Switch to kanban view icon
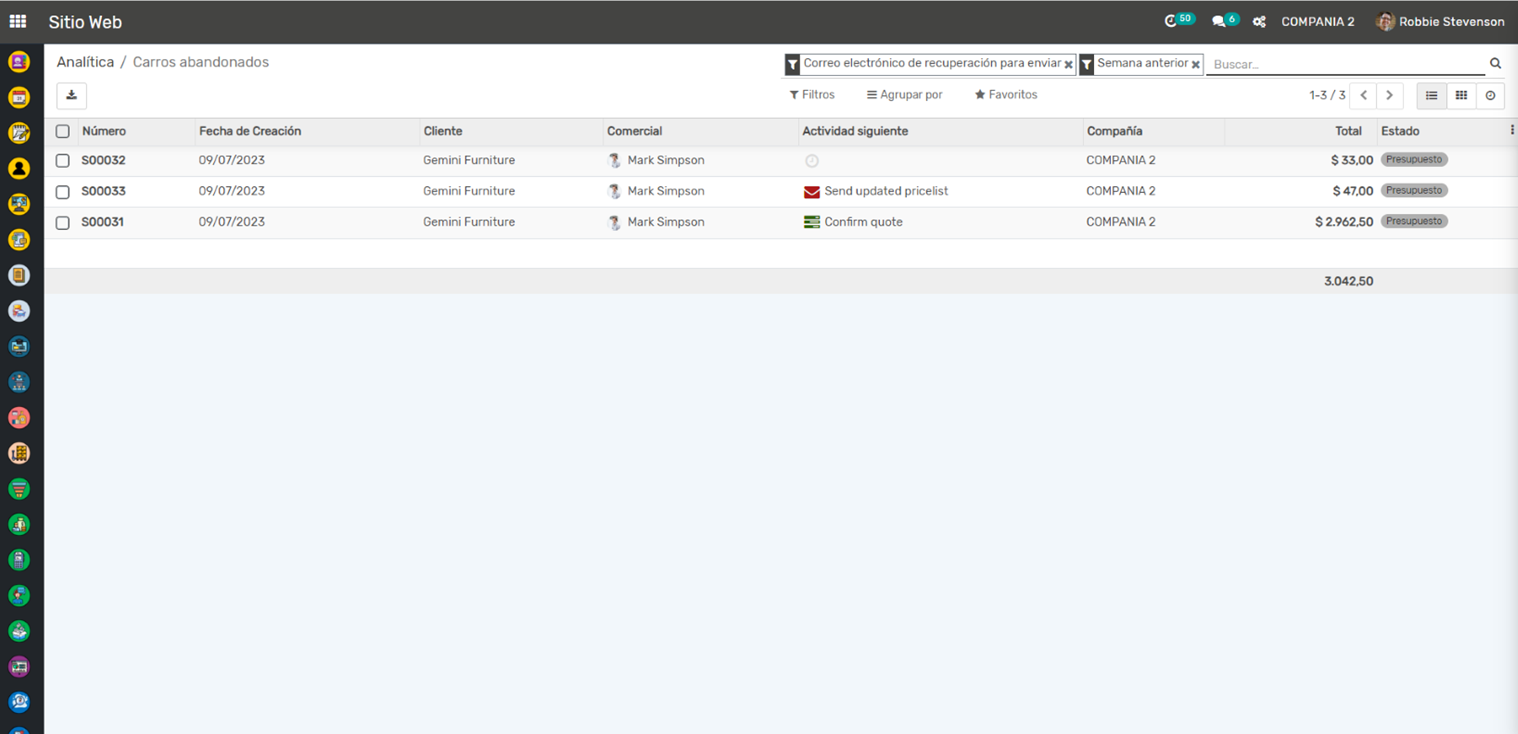The image size is (1518, 734). click(x=1461, y=96)
